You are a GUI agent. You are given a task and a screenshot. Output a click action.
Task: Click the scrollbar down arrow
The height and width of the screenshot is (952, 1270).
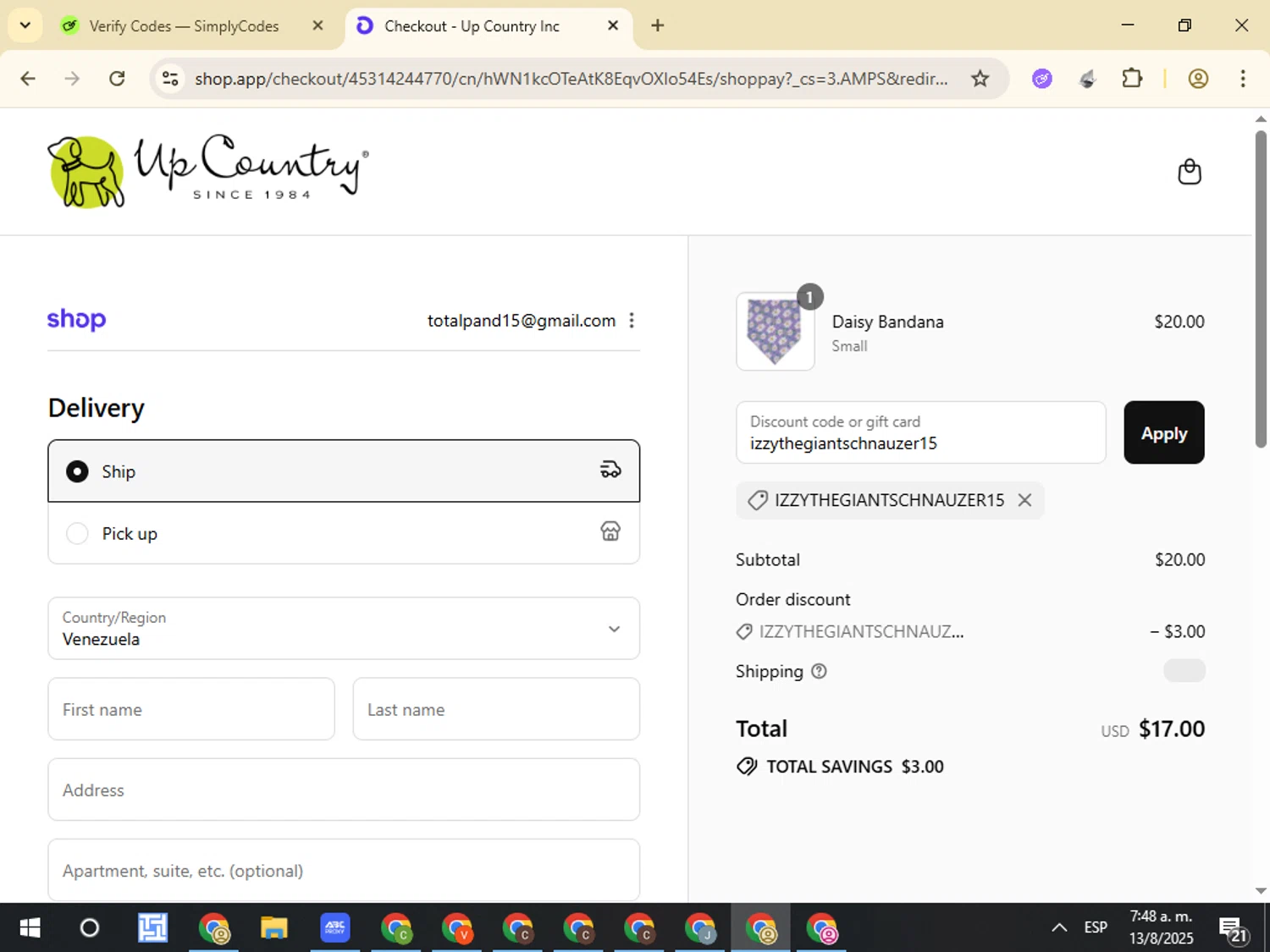pyautogui.click(x=1261, y=890)
